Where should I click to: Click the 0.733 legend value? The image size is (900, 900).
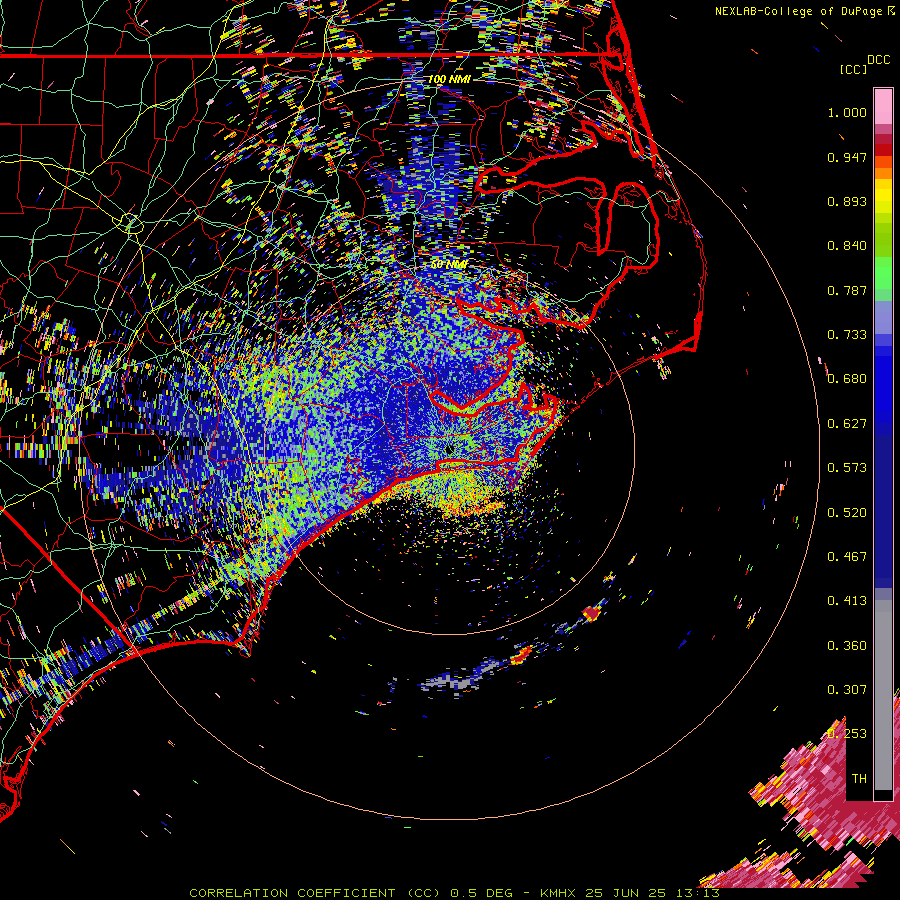click(847, 335)
